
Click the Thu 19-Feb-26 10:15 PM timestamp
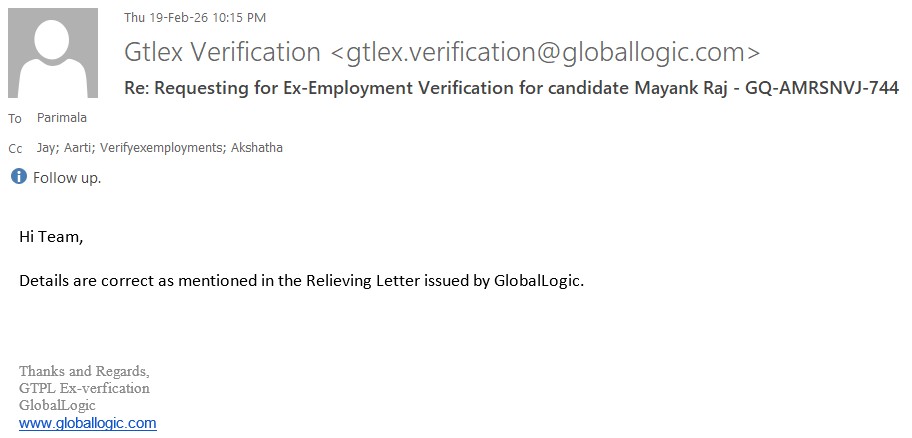pos(195,18)
